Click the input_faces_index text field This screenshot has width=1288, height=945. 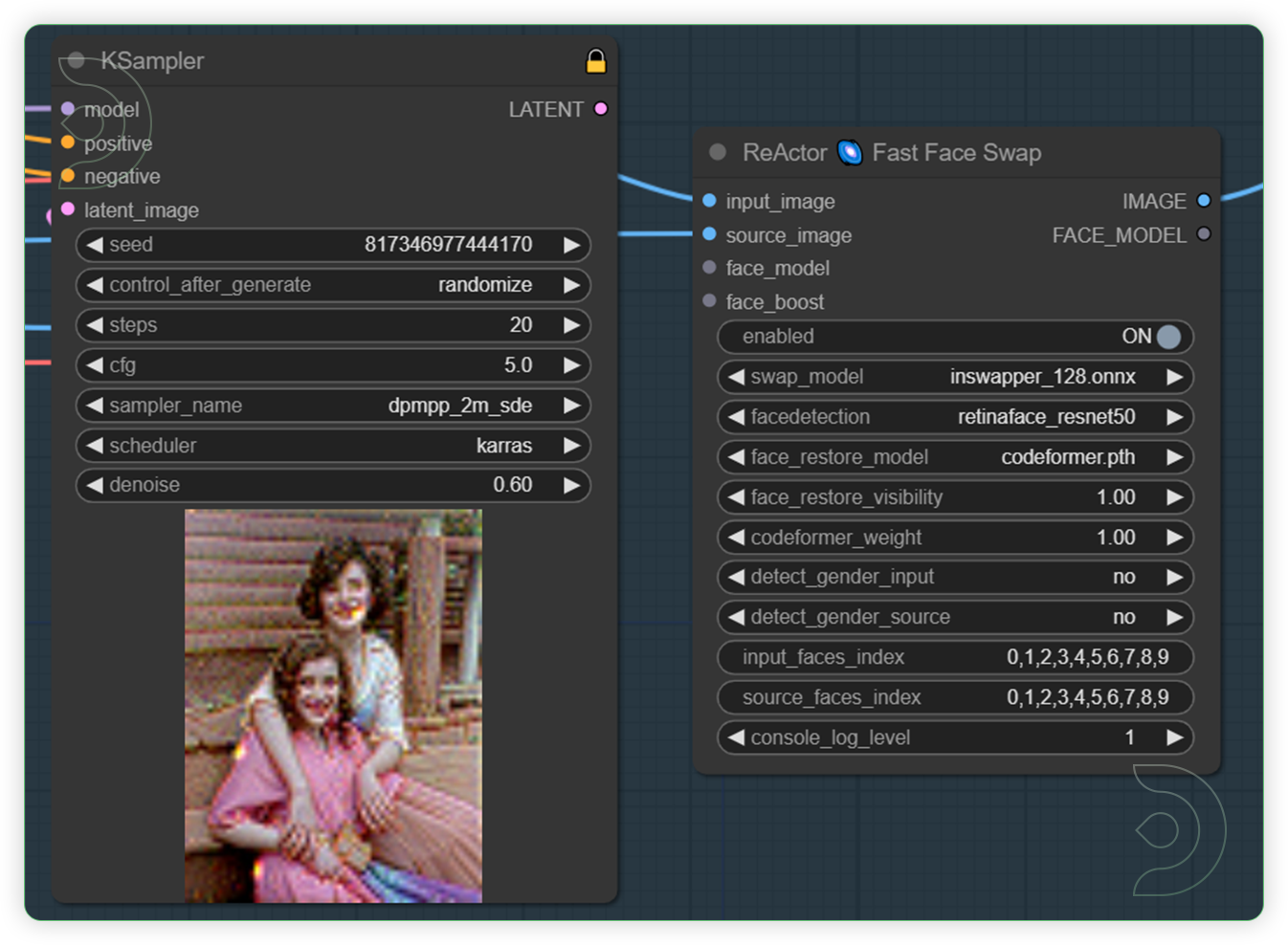(955, 657)
